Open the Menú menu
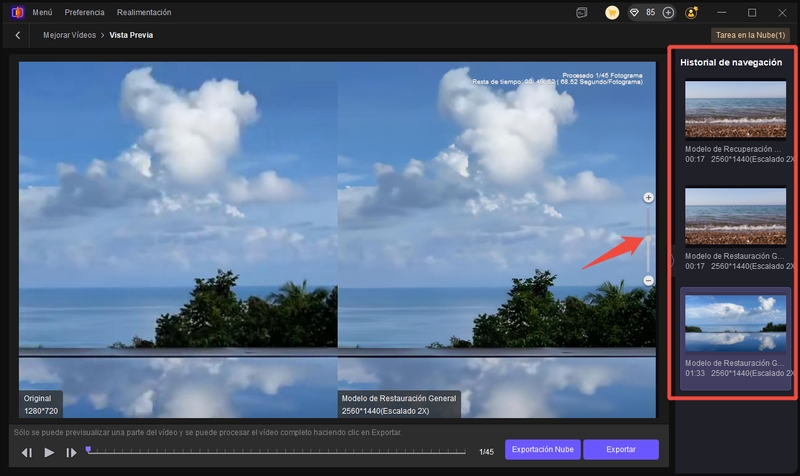 pyautogui.click(x=42, y=12)
